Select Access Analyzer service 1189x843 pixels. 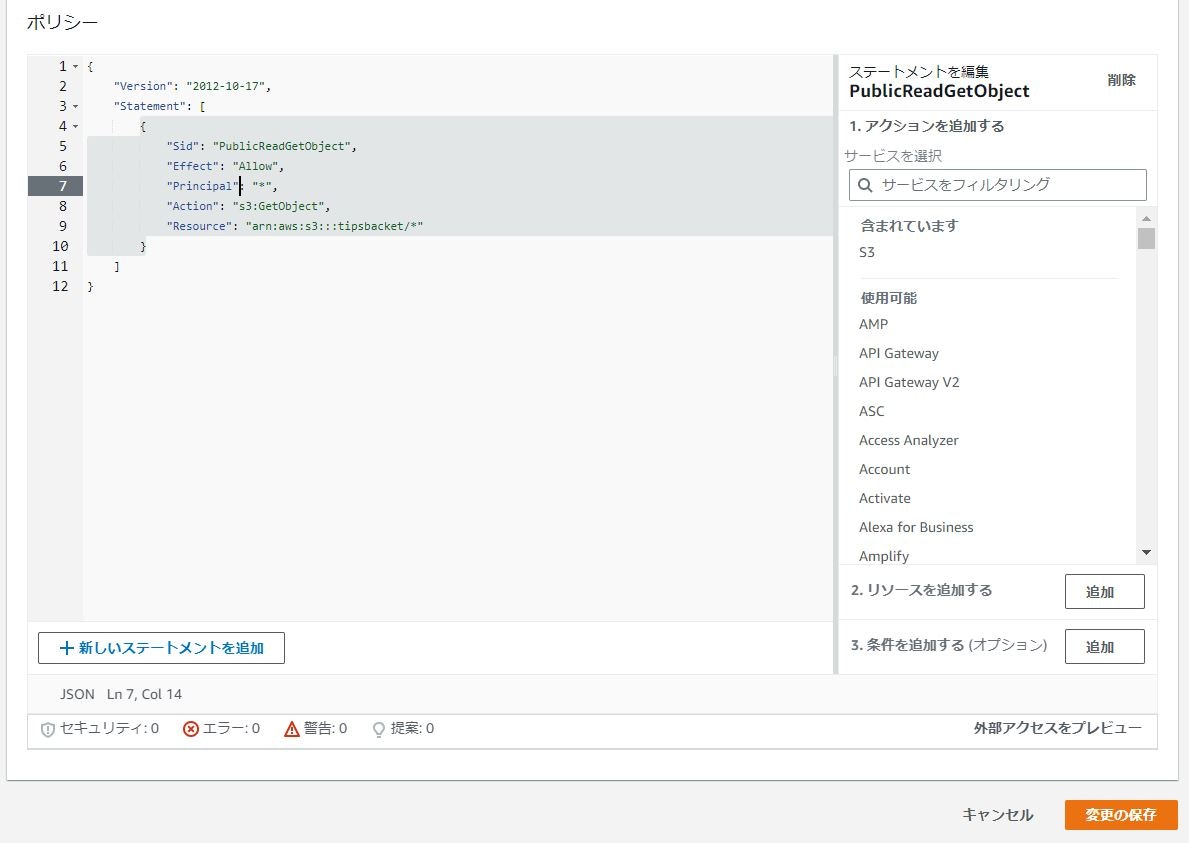(x=908, y=440)
